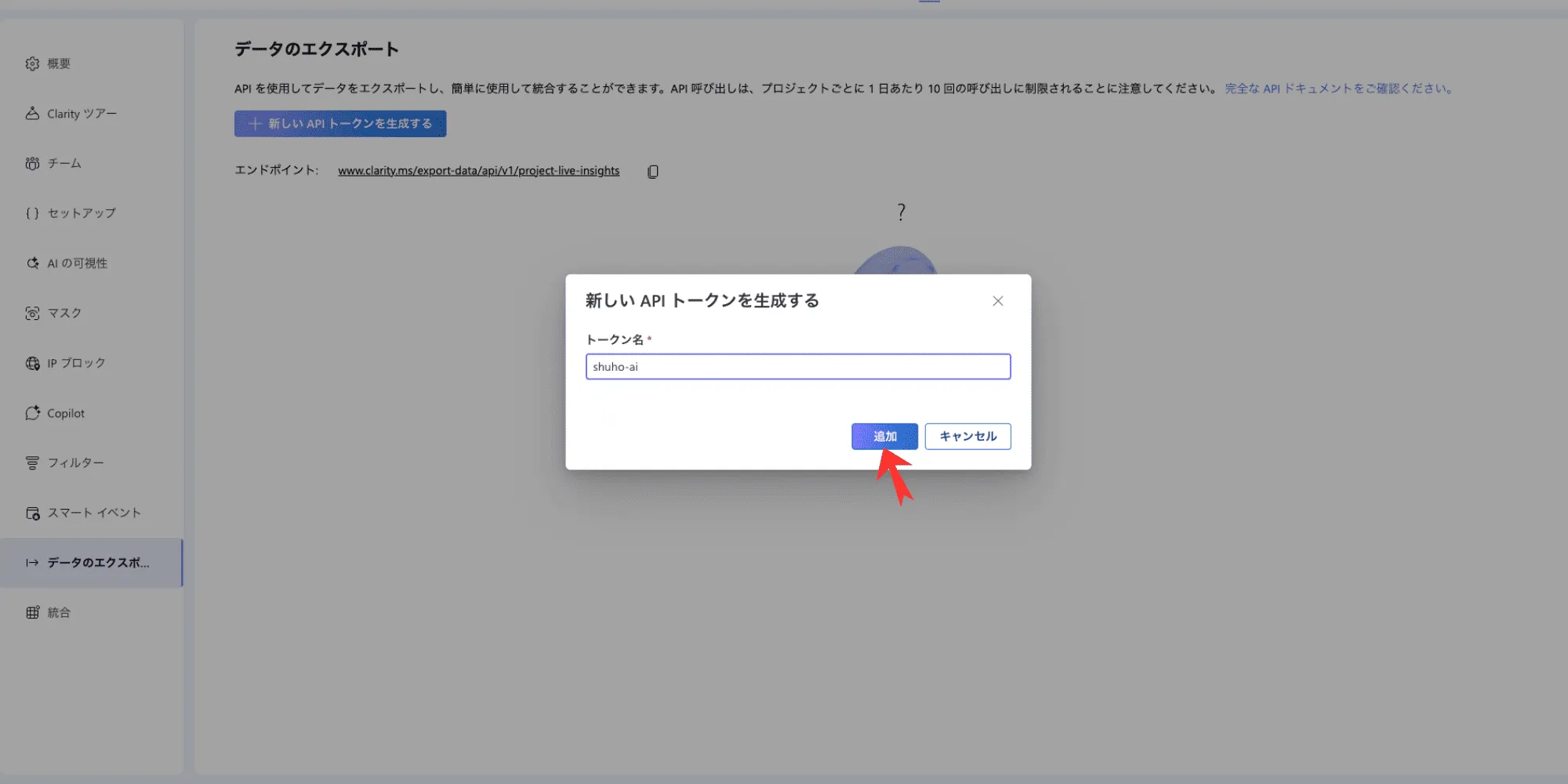This screenshot has width=1568, height=784.
Task: Click the スマート イベント icon
Action: [x=32, y=513]
